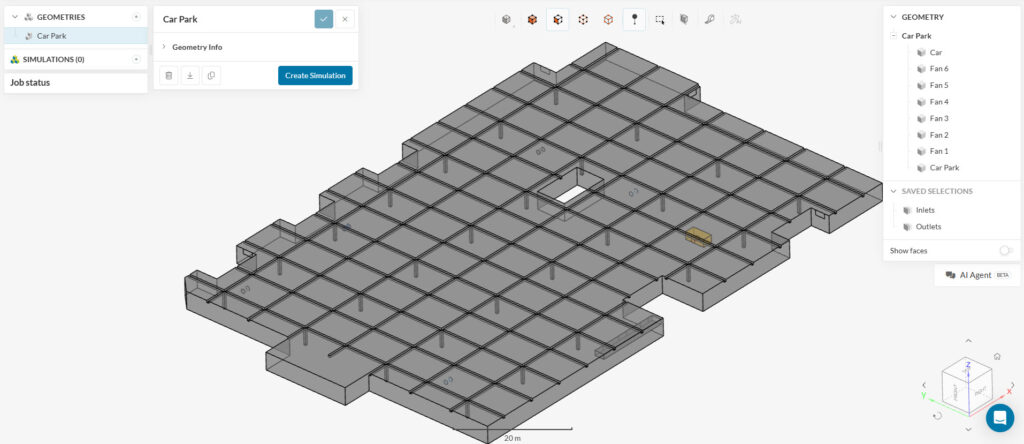Screen dimensions: 1024x444
Task: Click the yellow car box in the 3D model
Action: [x=698, y=236]
